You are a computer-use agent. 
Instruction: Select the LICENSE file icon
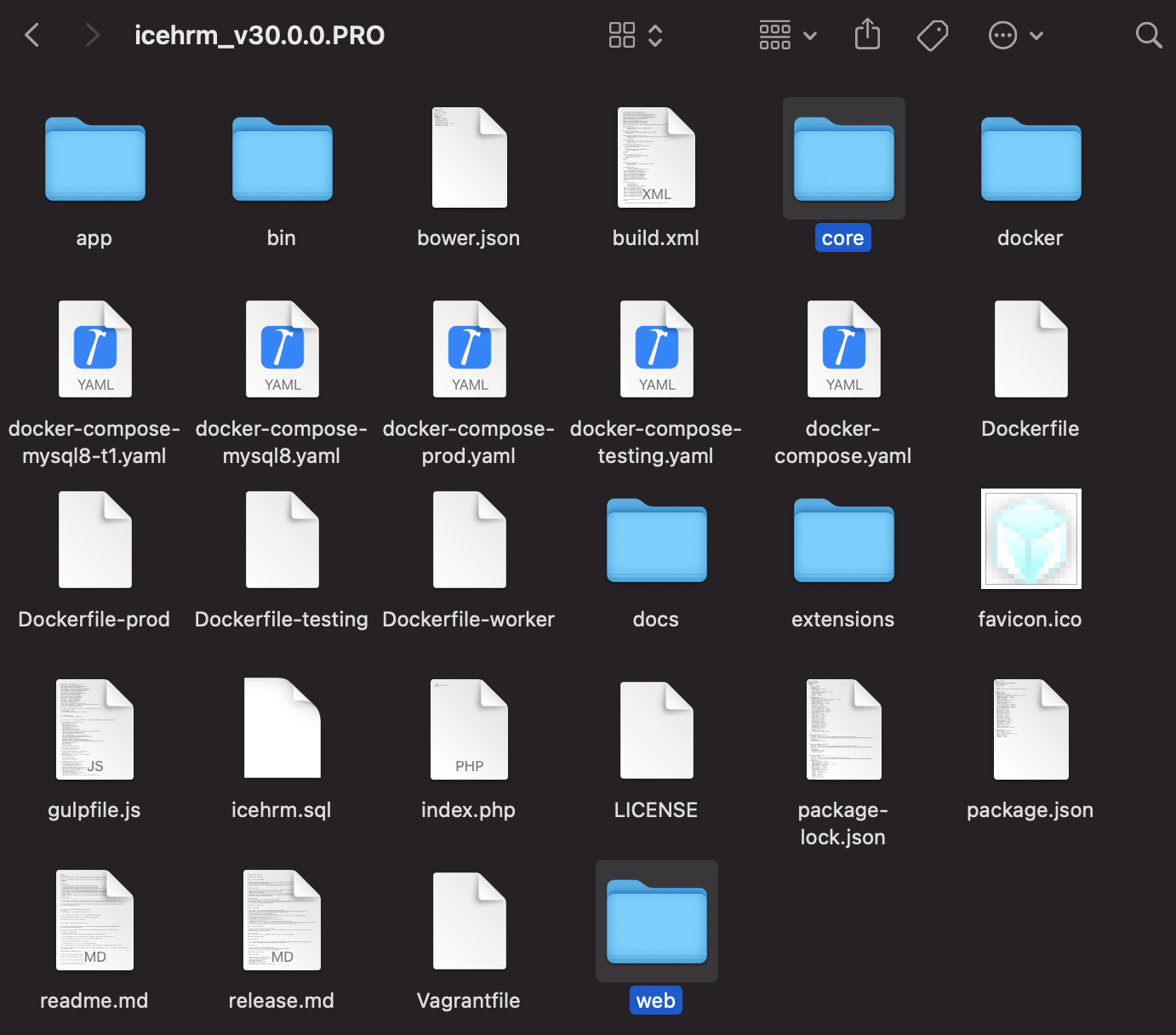pos(656,730)
